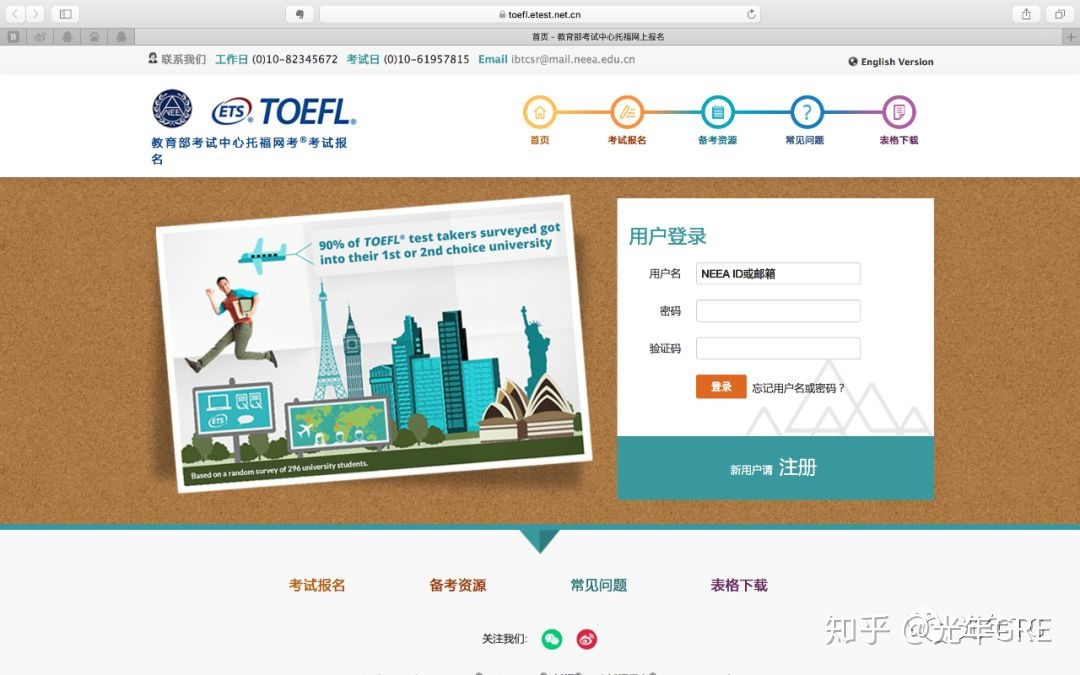Click the TOEFL survey postcard banner
The height and width of the screenshot is (675, 1080).
(x=373, y=343)
